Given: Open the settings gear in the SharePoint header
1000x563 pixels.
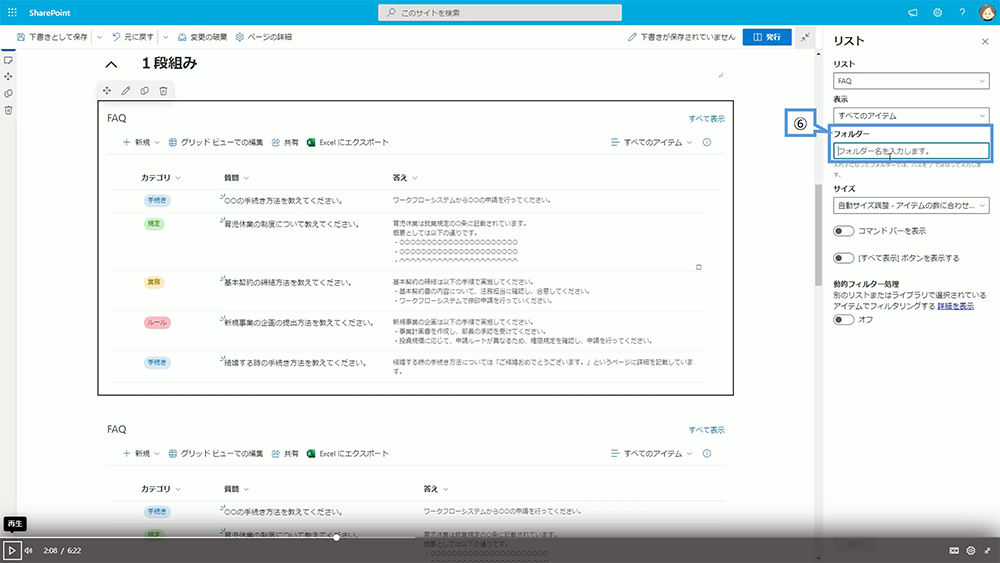Looking at the screenshot, I should 938,13.
